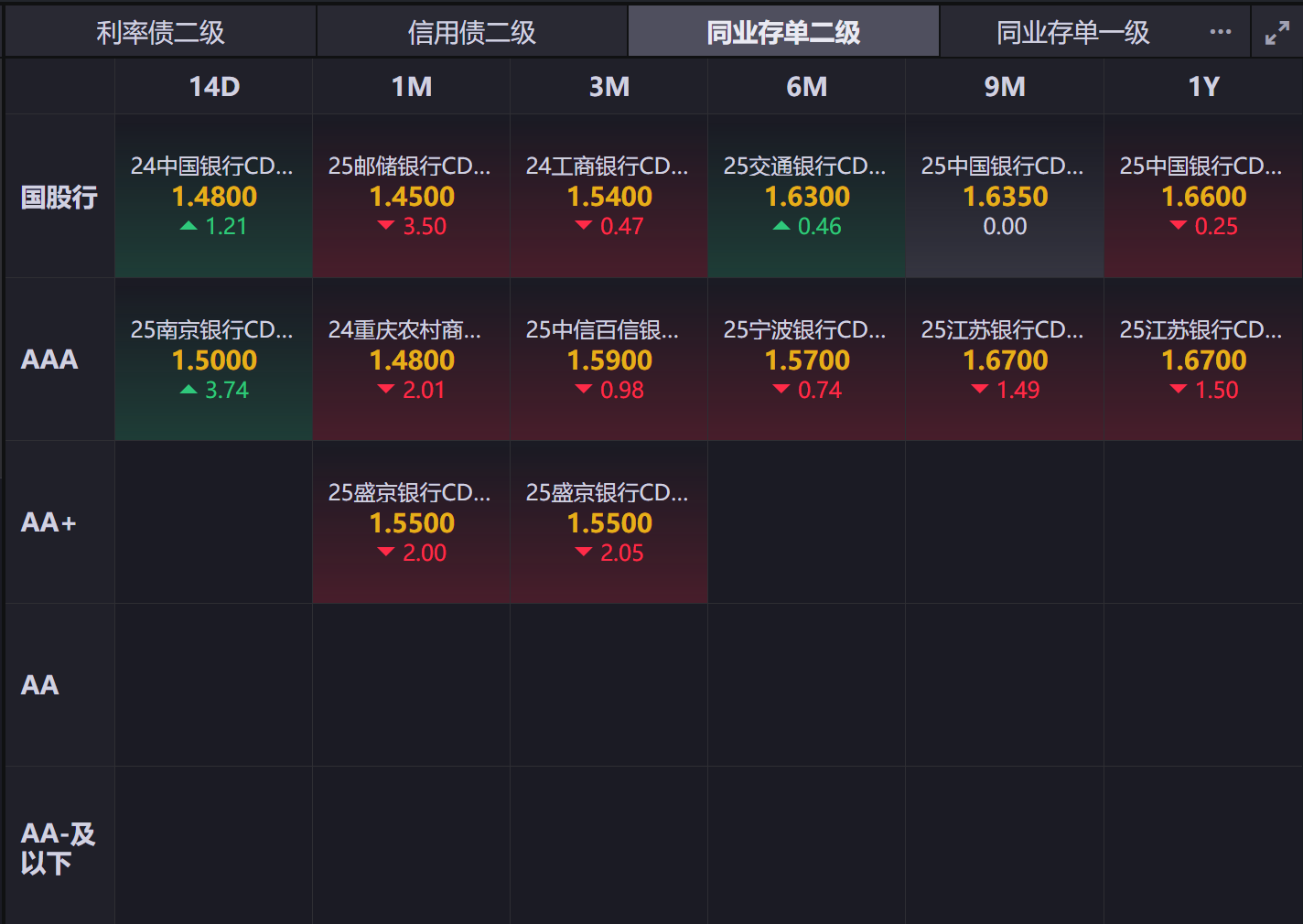
Task: Switch to the 利率债二级 tab
Action: (161, 32)
